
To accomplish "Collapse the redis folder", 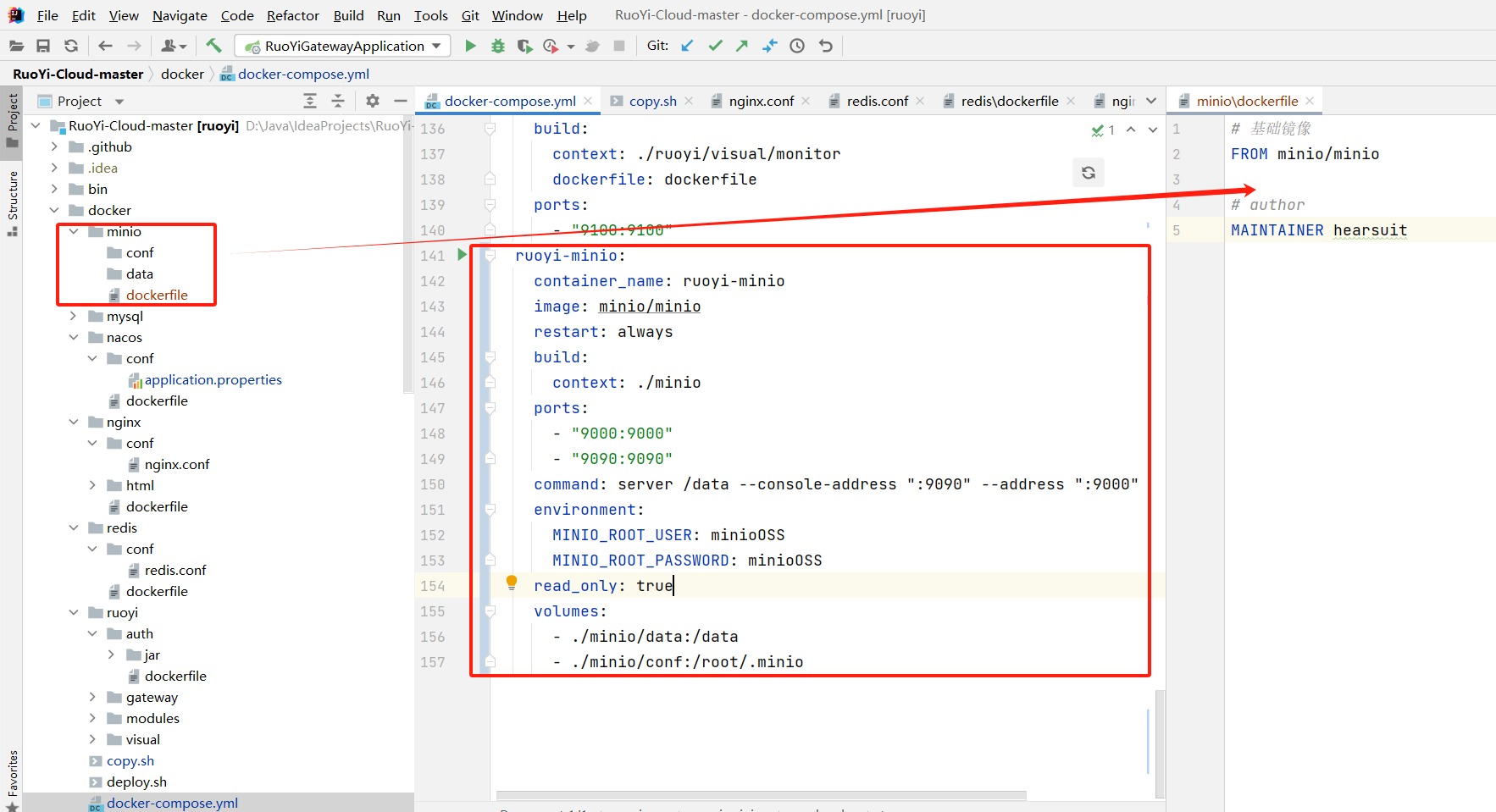I will click(74, 528).
